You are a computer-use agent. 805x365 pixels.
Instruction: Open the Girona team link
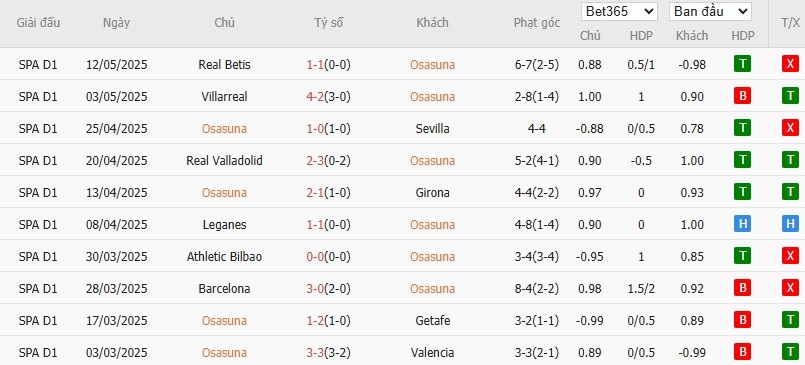(x=432, y=193)
